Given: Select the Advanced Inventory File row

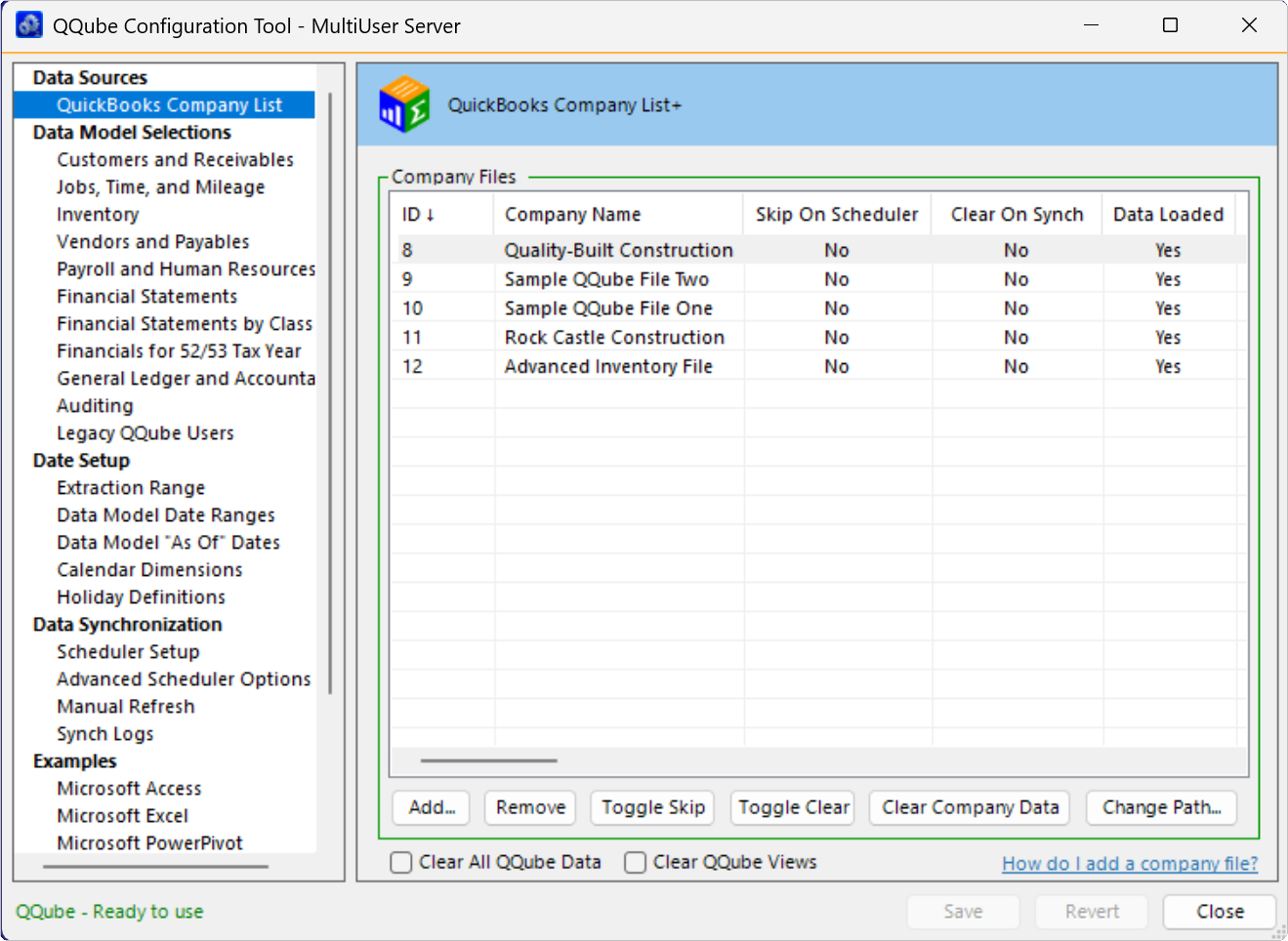Looking at the screenshot, I should (x=818, y=366).
